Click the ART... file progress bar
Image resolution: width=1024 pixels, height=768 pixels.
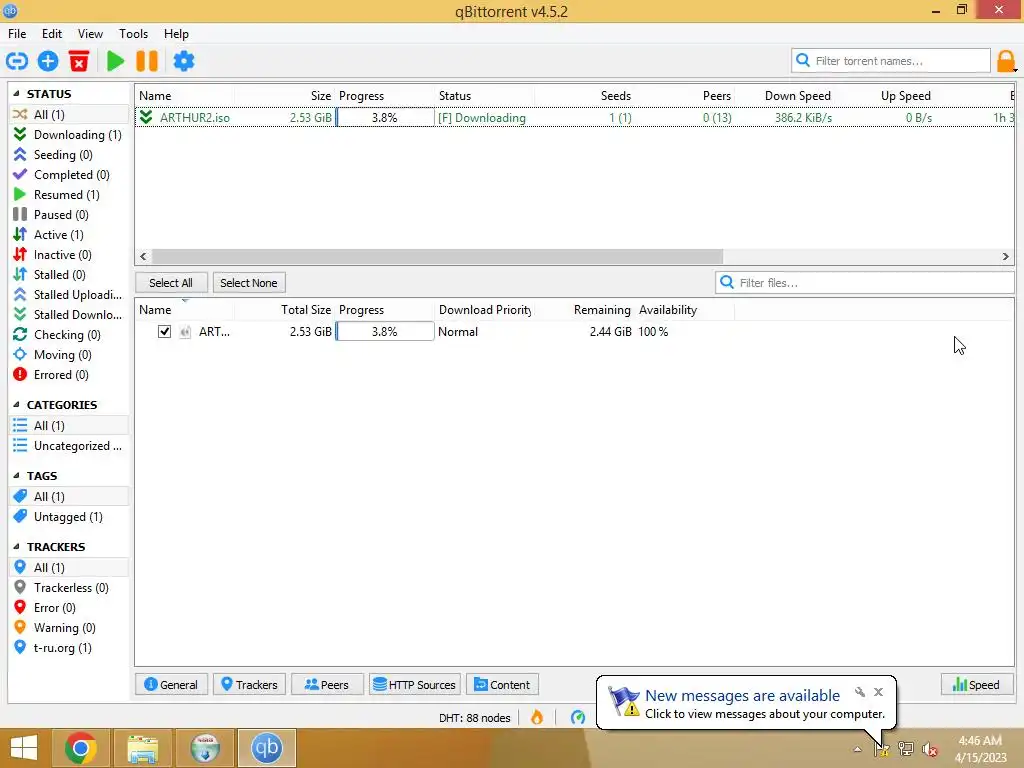[385, 332]
